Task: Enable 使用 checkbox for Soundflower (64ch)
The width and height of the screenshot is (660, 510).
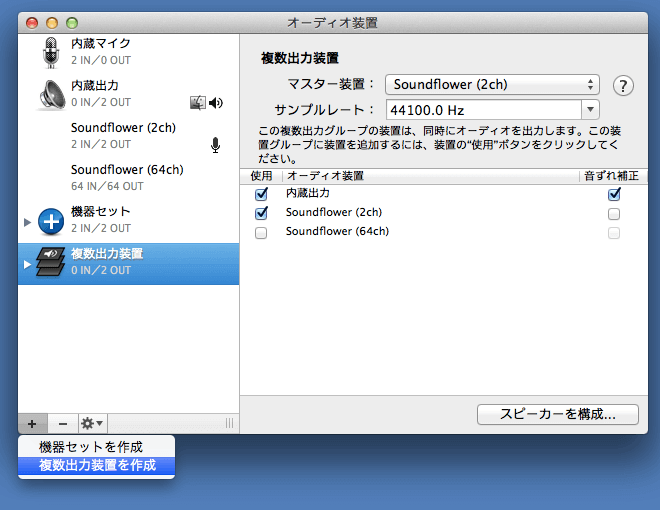Action: pos(262,232)
